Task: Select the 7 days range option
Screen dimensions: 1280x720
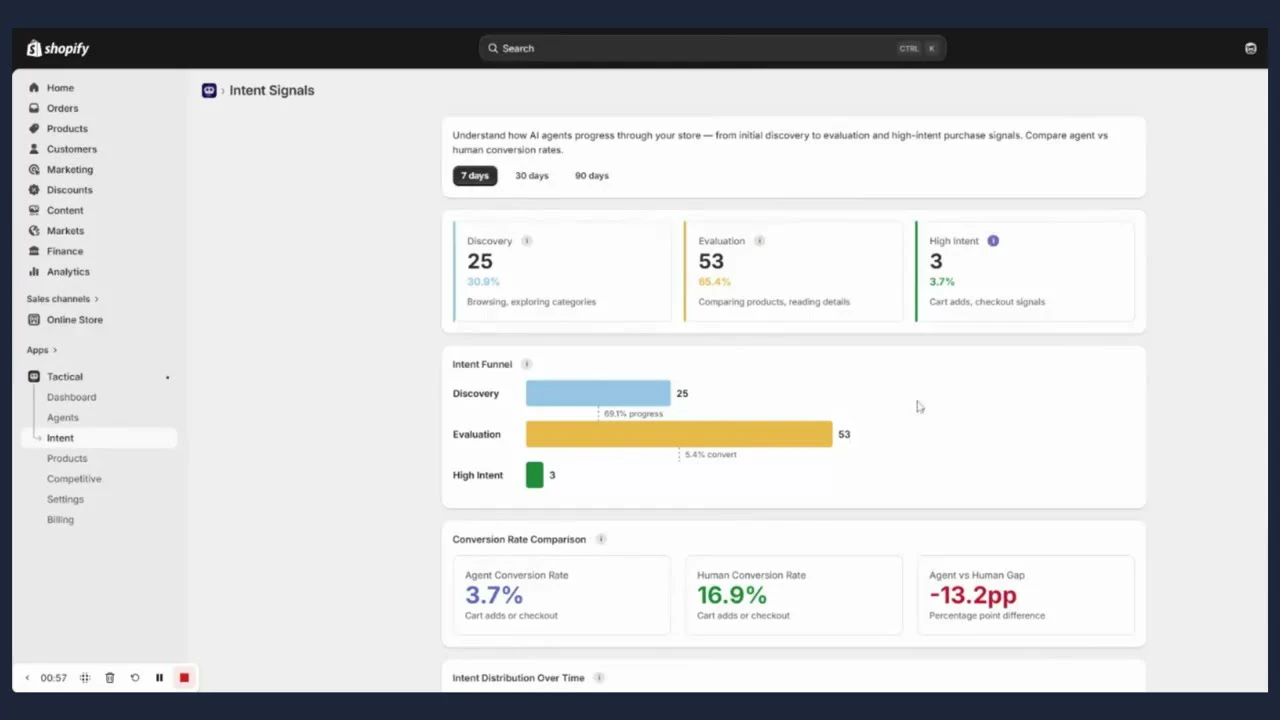Action: [x=475, y=176]
